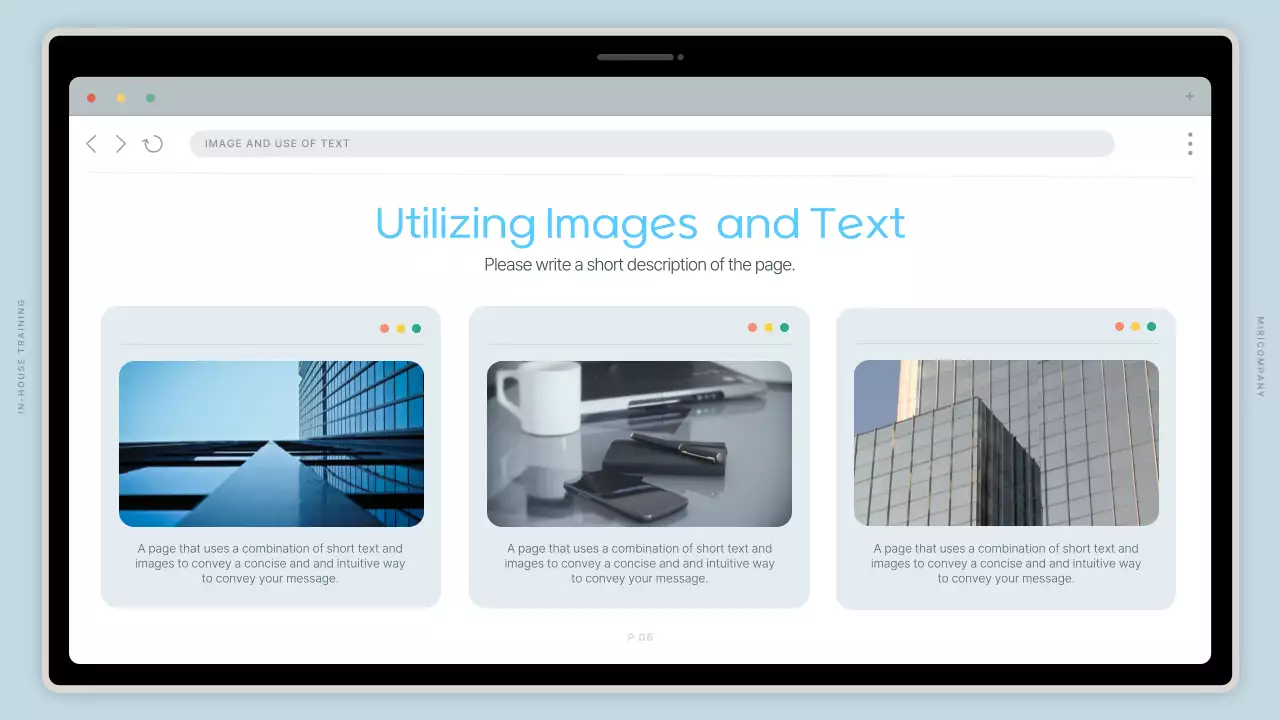1280x720 pixels.
Task: Click the MIRICOMPANY vertical label
Action: click(x=1260, y=357)
